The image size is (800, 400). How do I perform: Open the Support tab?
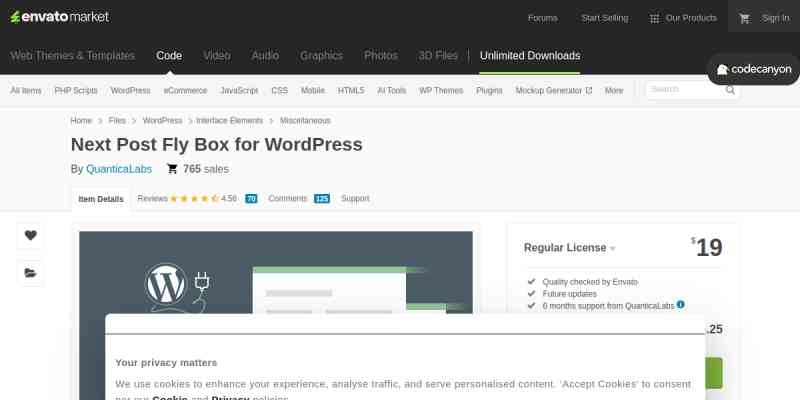pyautogui.click(x=355, y=198)
